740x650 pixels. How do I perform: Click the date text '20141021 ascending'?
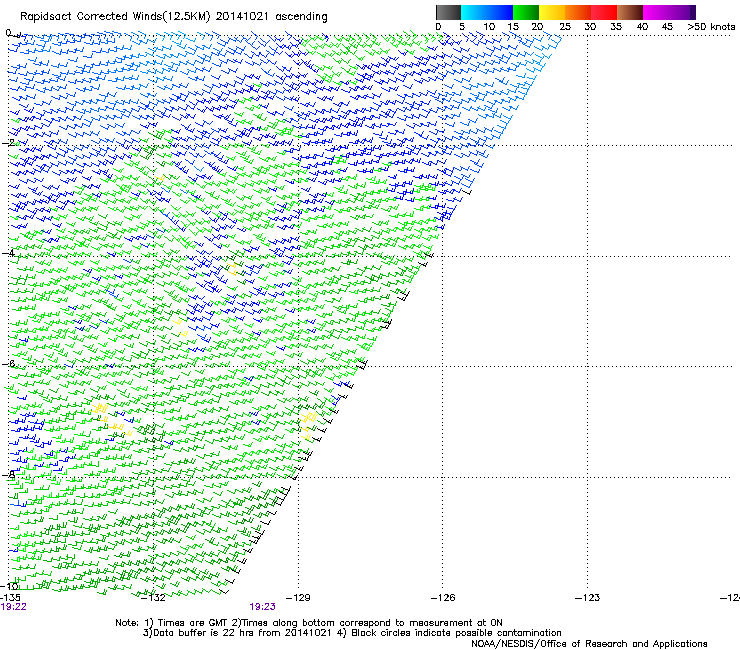pyautogui.click(x=271, y=17)
